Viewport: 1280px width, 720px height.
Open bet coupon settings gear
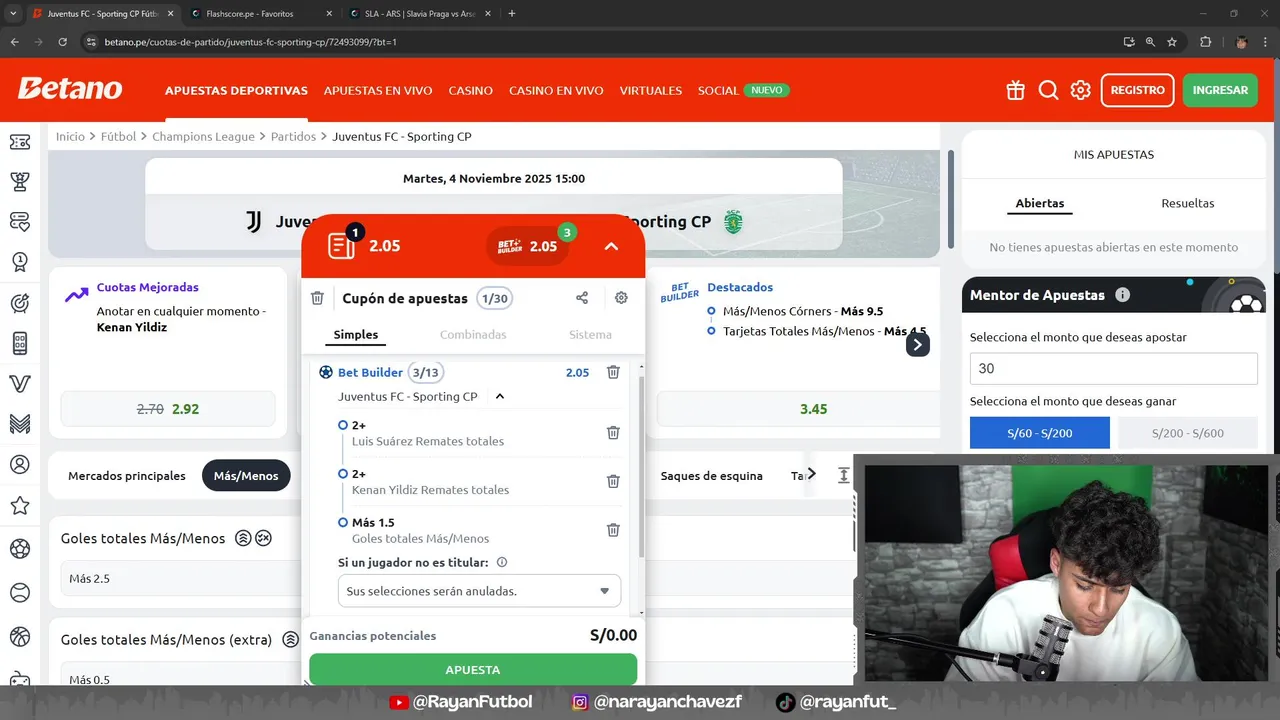pos(621,298)
